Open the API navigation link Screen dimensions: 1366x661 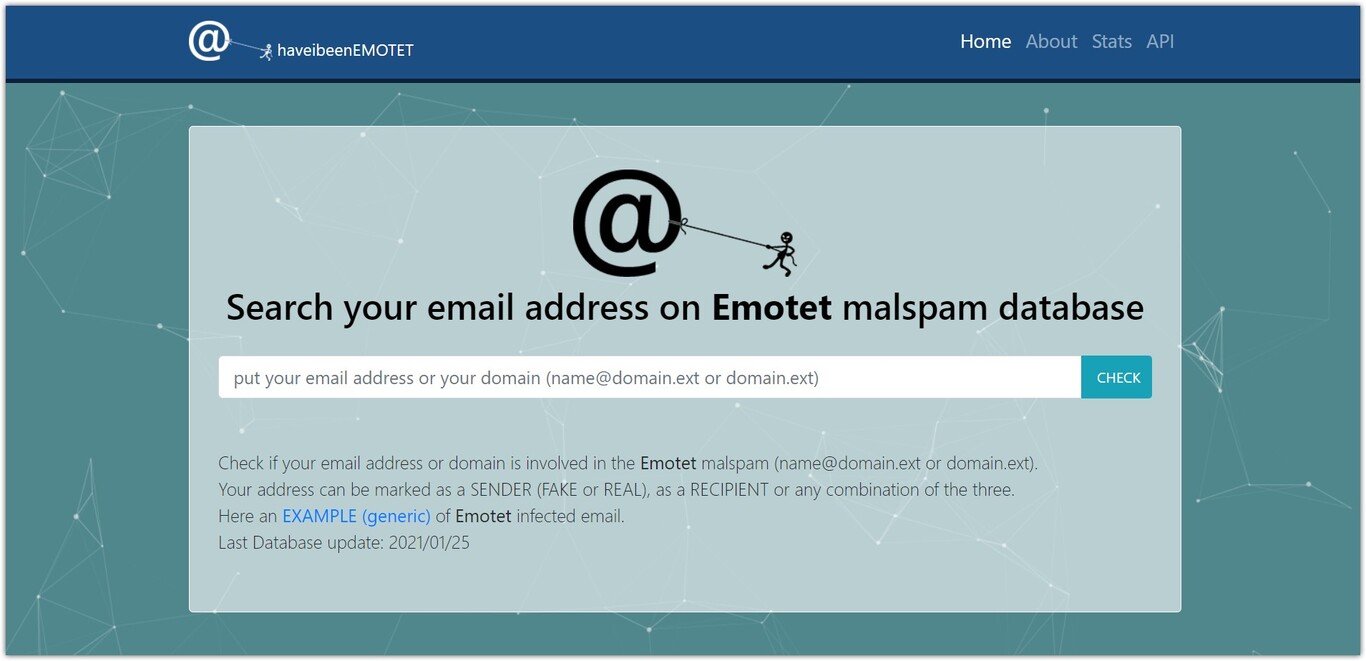point(1160,41)
